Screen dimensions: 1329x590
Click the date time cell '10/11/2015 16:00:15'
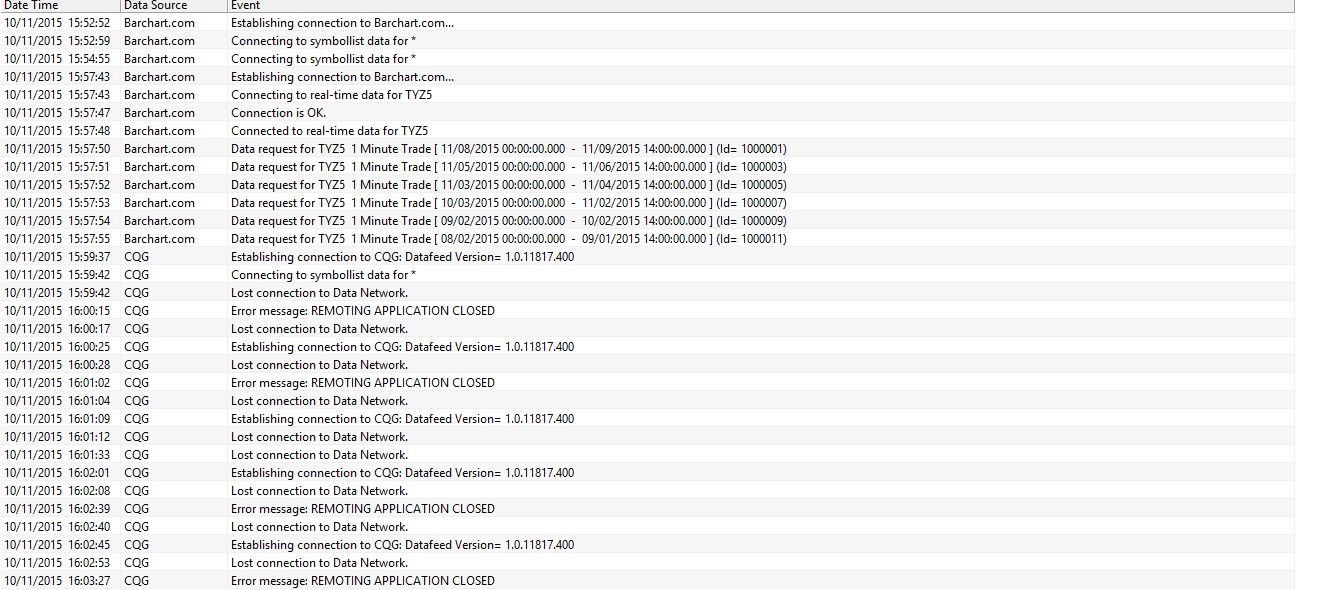tap(58, 311)
